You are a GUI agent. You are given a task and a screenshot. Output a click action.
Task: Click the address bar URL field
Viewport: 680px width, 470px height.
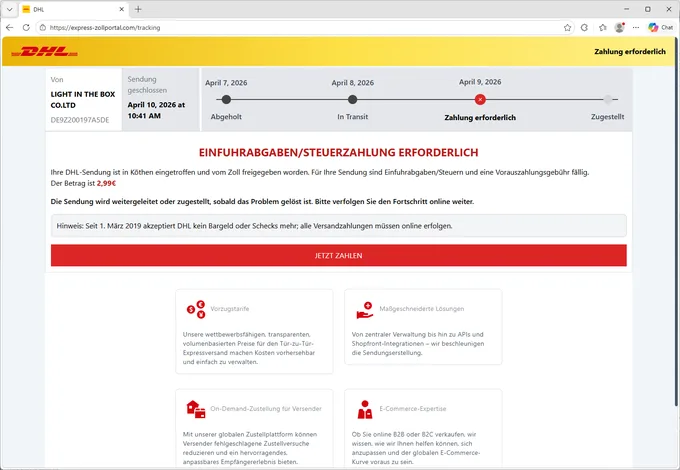coord(304,27)
